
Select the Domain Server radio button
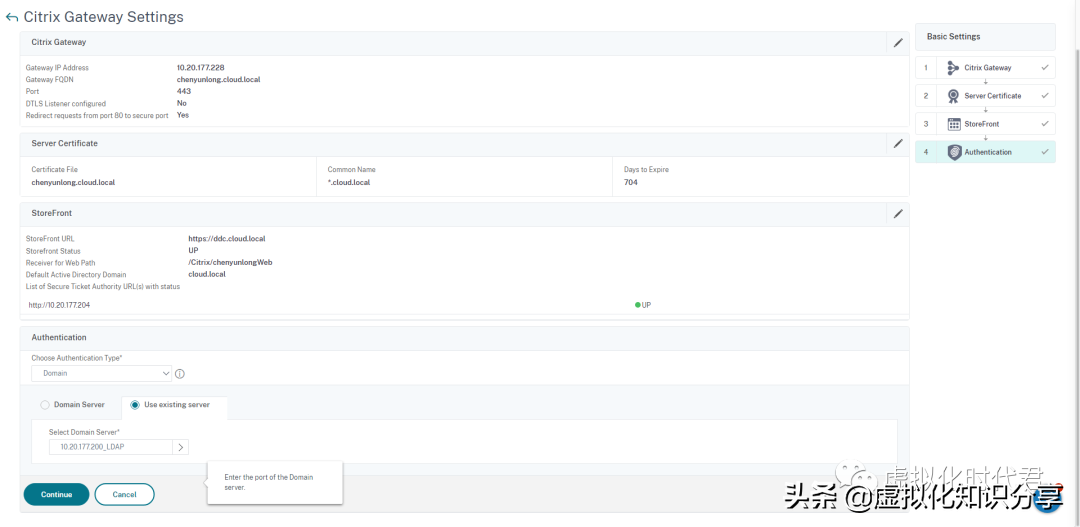45,404
